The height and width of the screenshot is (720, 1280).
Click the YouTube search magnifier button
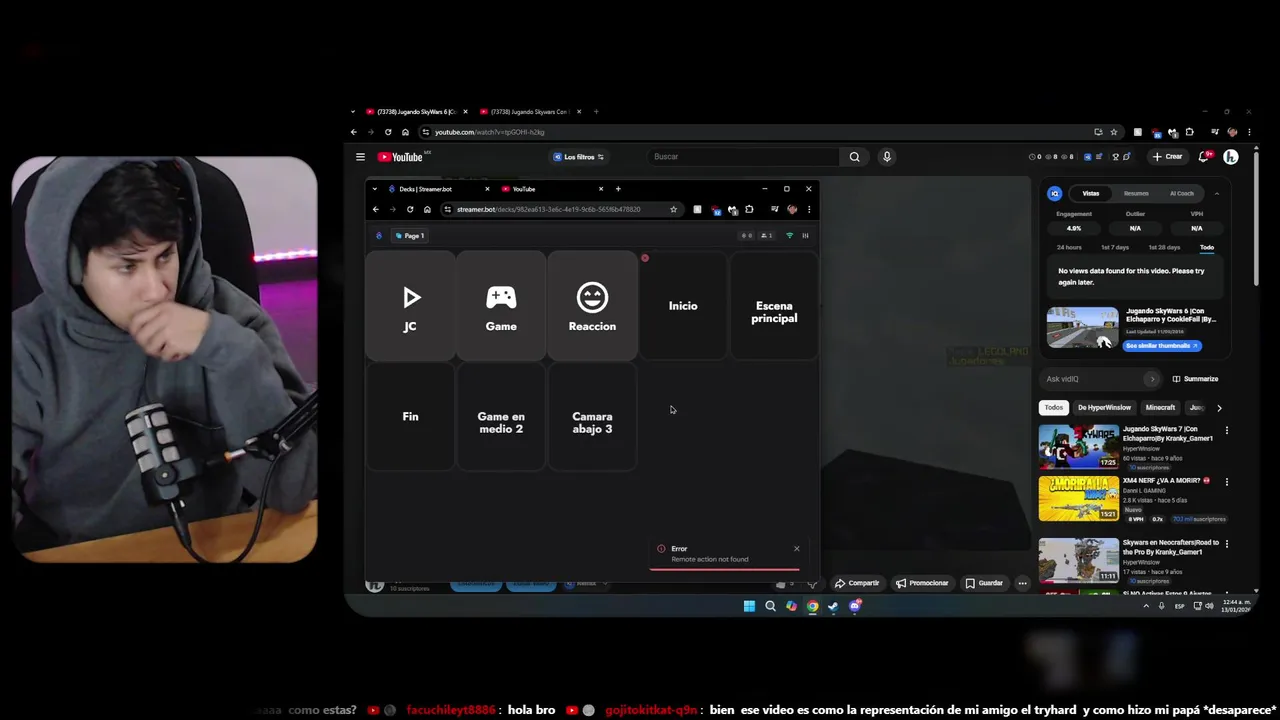pos(854,157)
